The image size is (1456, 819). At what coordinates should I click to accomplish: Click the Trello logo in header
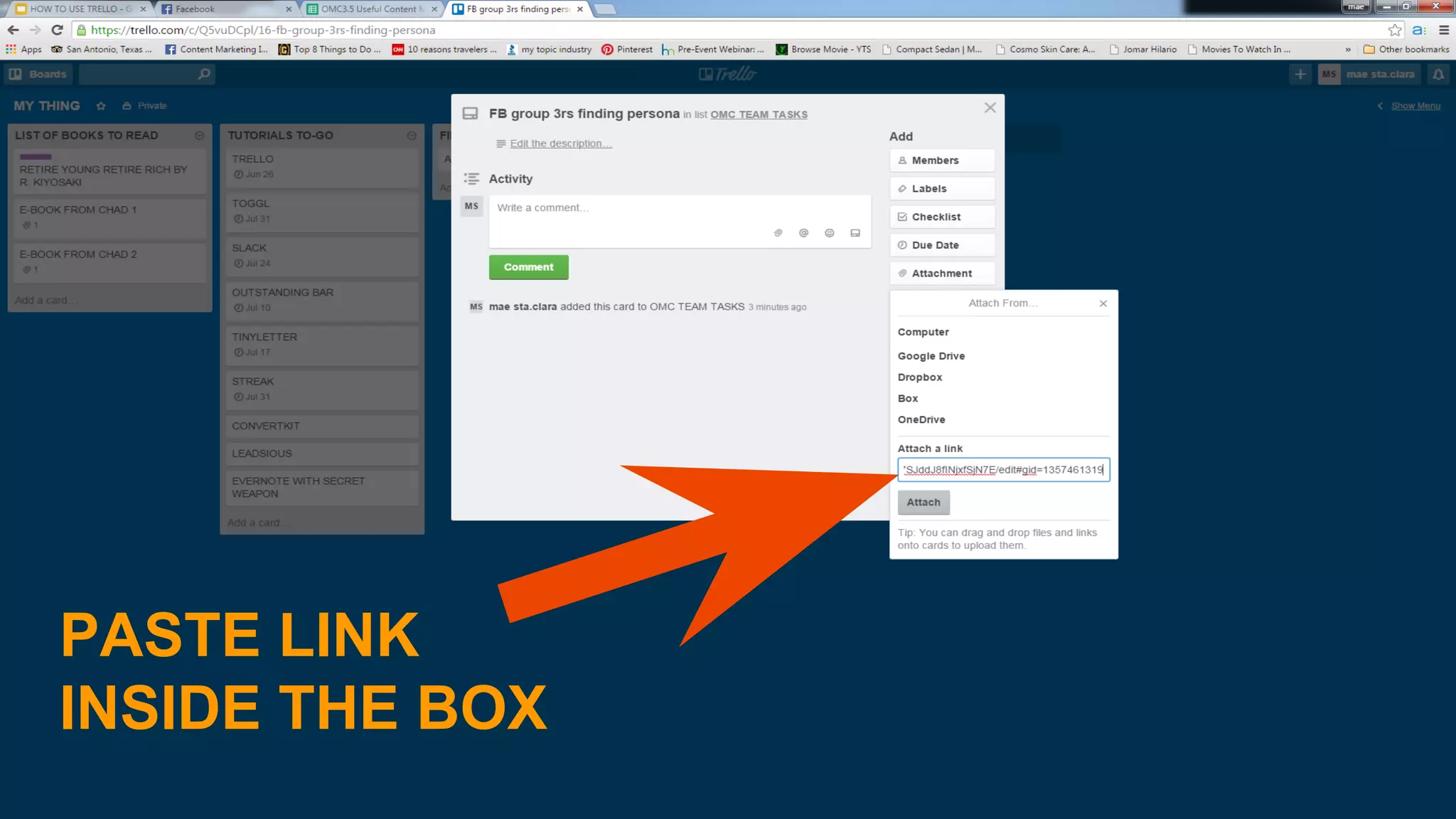[x=727, y=74]
